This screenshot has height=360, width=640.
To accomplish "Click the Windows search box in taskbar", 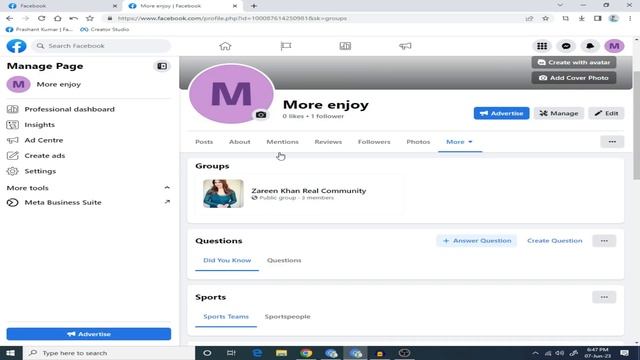I will point(109,353).
